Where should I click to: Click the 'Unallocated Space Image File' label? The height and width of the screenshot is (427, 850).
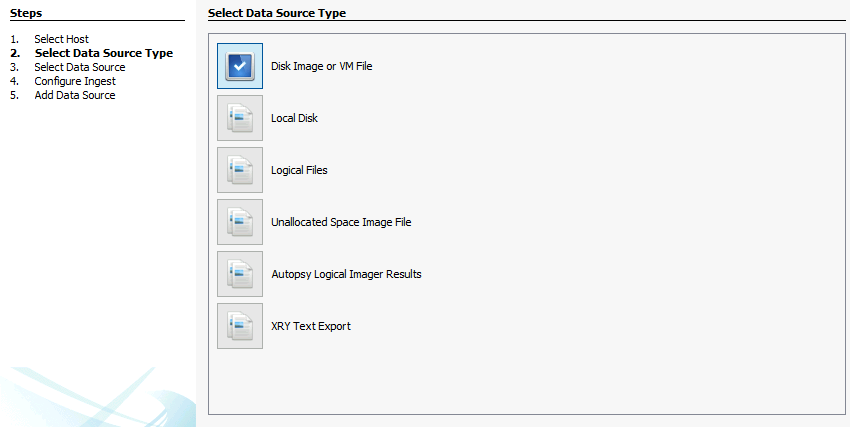341,222
